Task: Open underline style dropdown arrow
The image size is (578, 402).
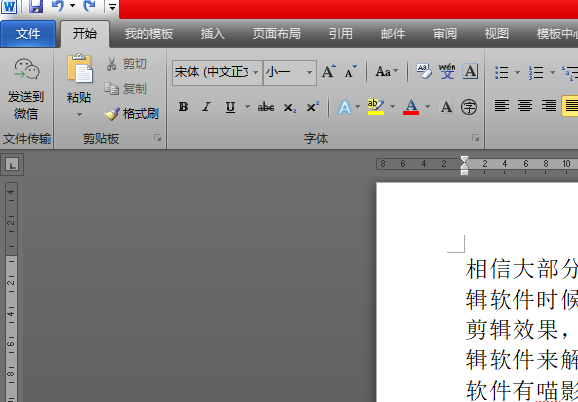Action: point(247,107)
